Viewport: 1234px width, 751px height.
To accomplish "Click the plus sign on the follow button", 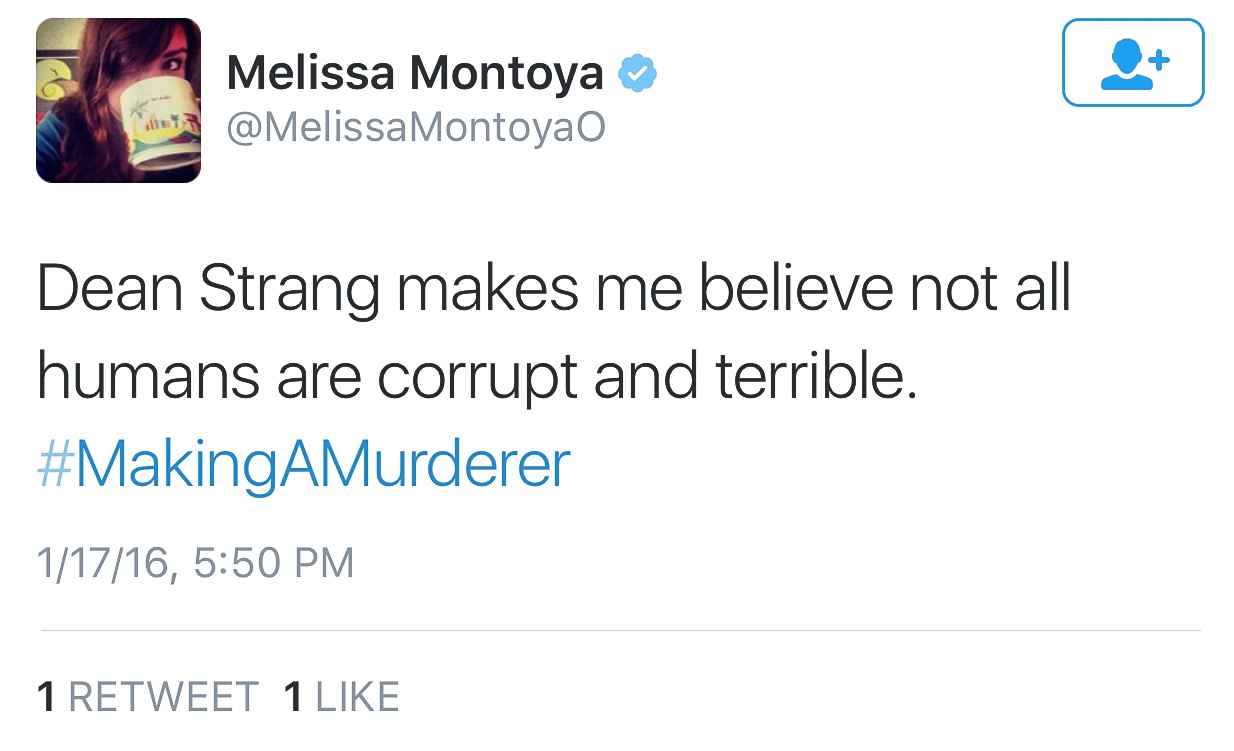I will click(x=1158, y=59).
